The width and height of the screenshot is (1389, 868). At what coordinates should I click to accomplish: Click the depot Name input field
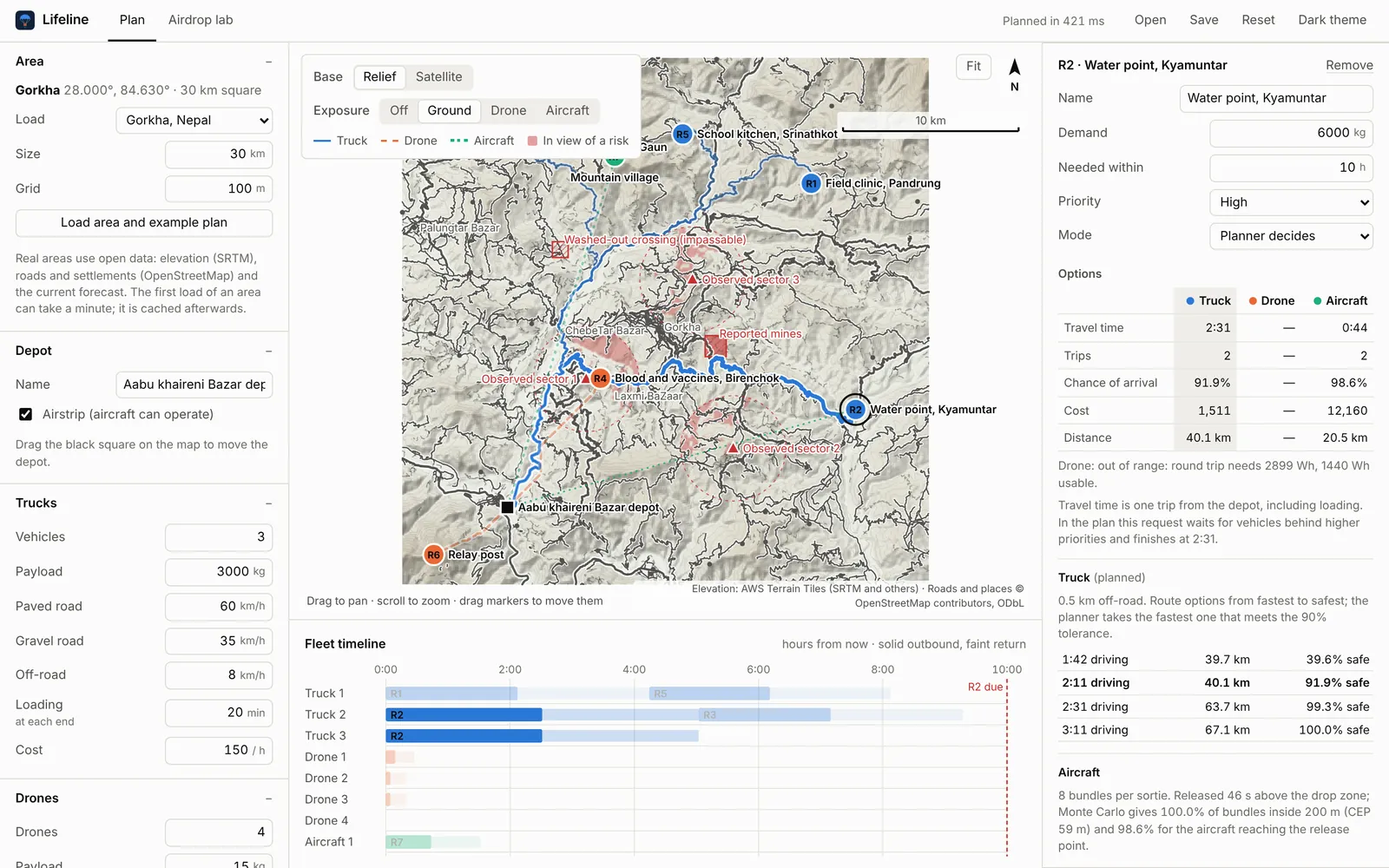coord(194,385)
